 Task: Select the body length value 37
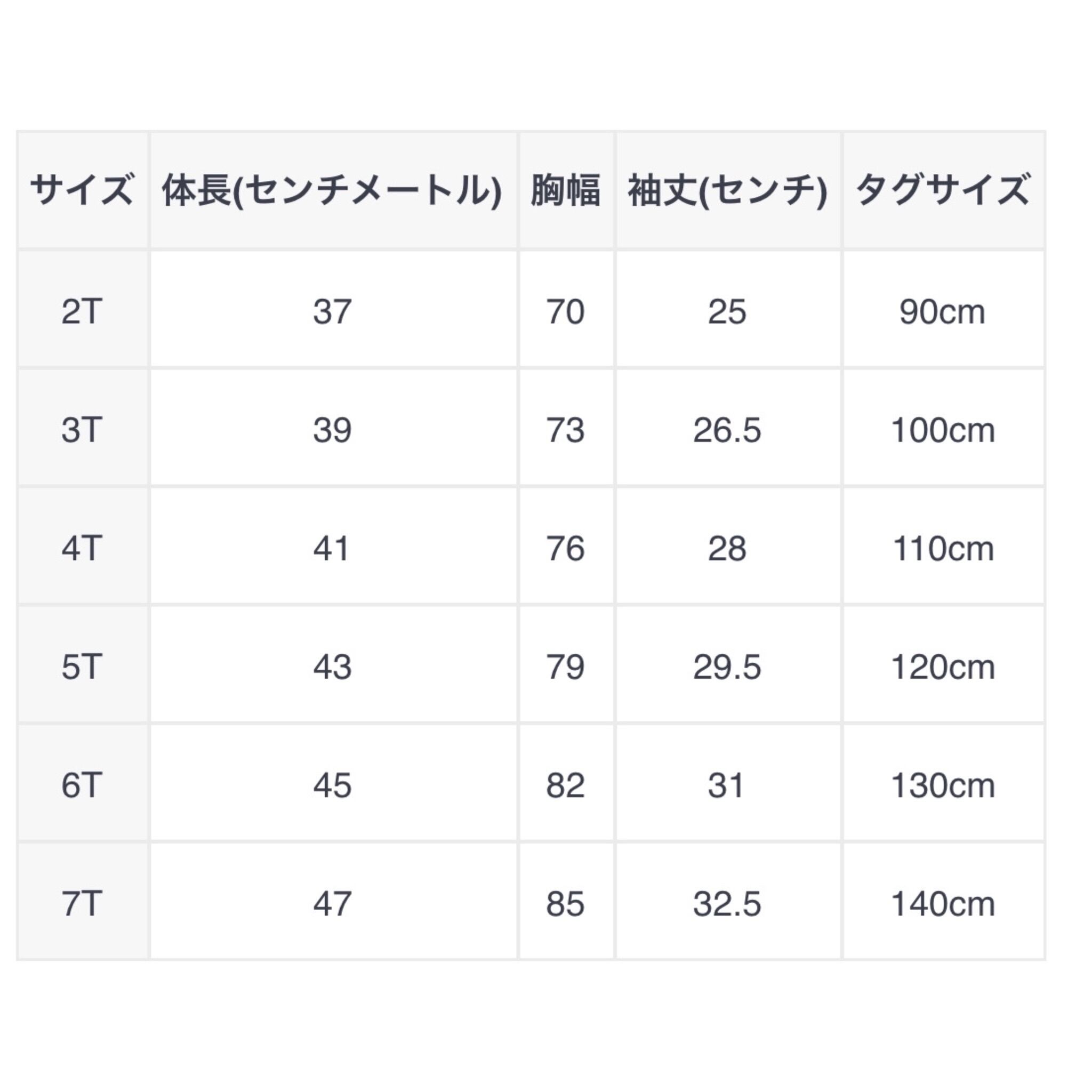coord(332,311)
